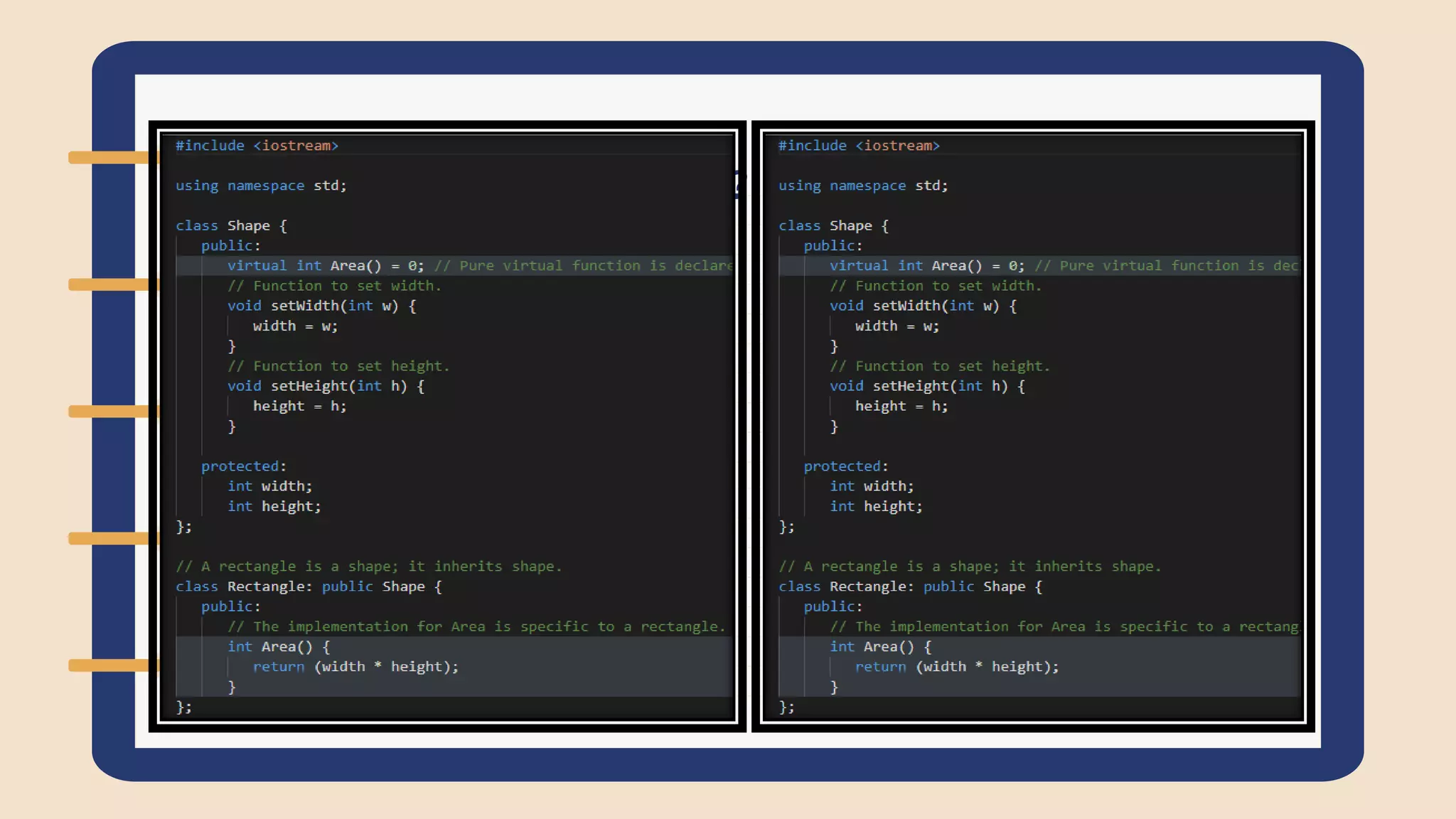Click 'class Shape {' in right code panel
Viewport: 1456px width, 819px height.
click(x=833, y=226)
